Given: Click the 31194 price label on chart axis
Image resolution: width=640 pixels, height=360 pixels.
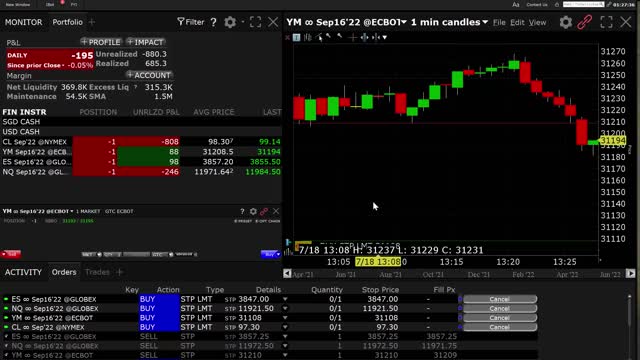Looking at the screenshot, I should coord(613,140).
